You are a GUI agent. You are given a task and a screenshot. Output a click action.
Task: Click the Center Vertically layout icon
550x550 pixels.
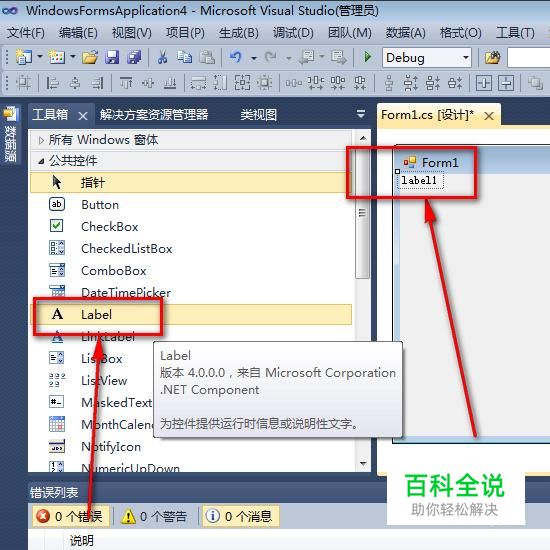tap(506, 83)
